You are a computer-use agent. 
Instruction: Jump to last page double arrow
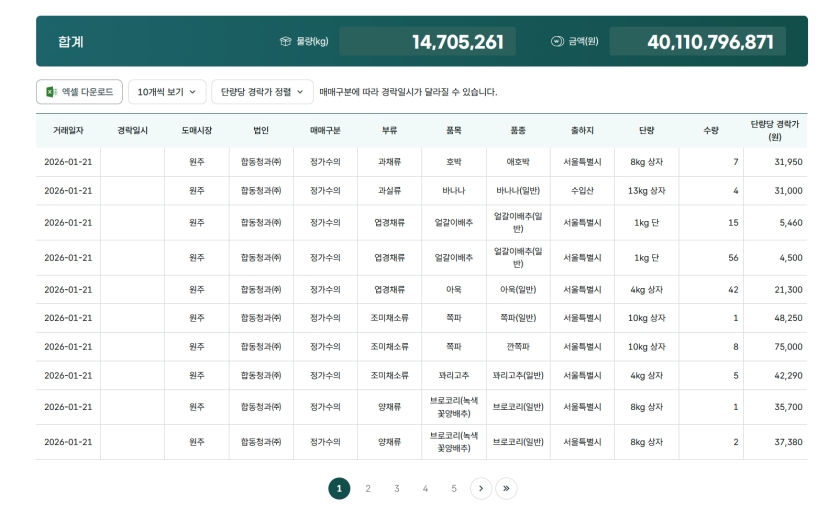(506, 488)
